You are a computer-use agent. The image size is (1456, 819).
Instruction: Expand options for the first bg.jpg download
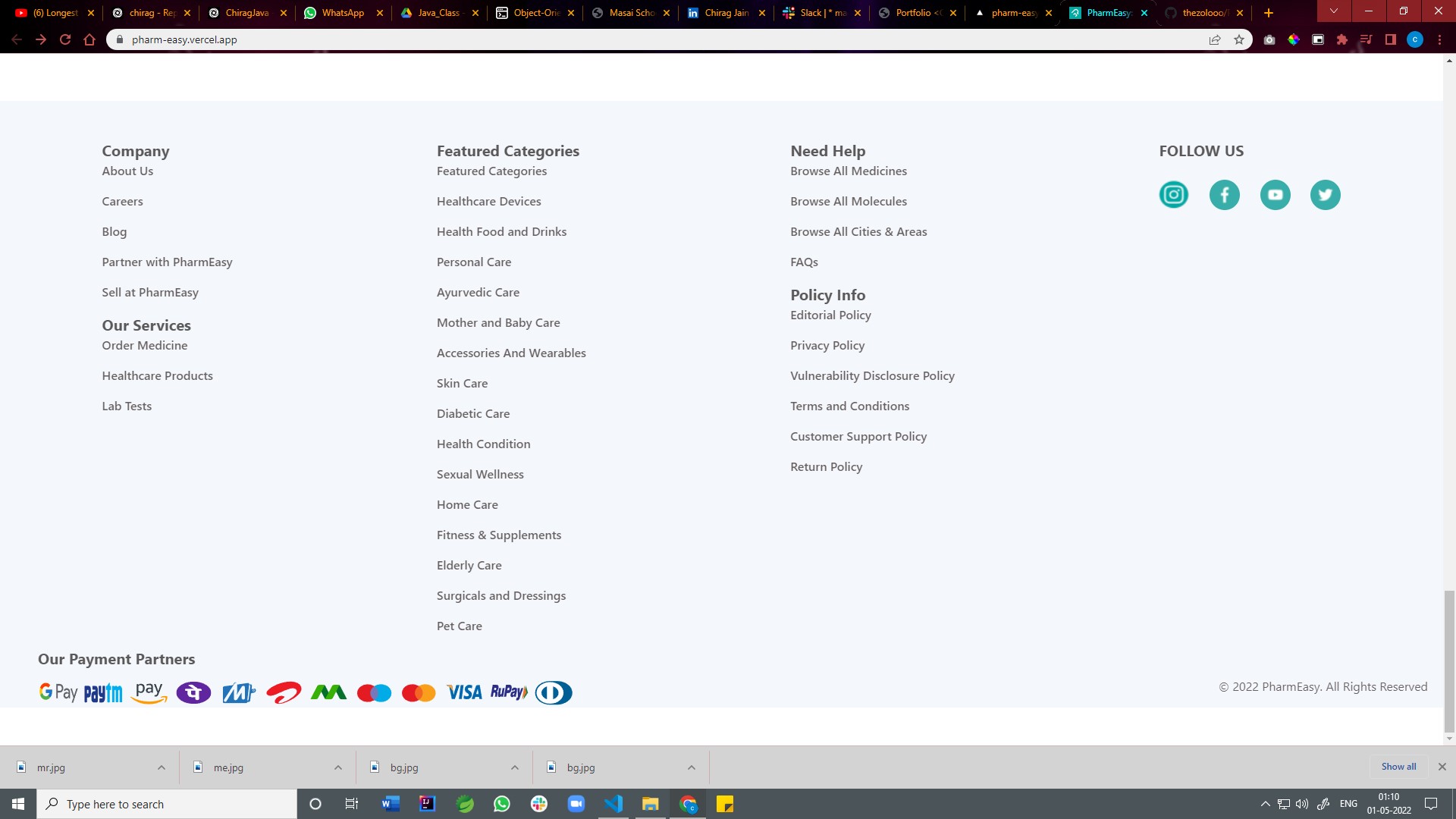pyautogui.click(x=515, y=767)
